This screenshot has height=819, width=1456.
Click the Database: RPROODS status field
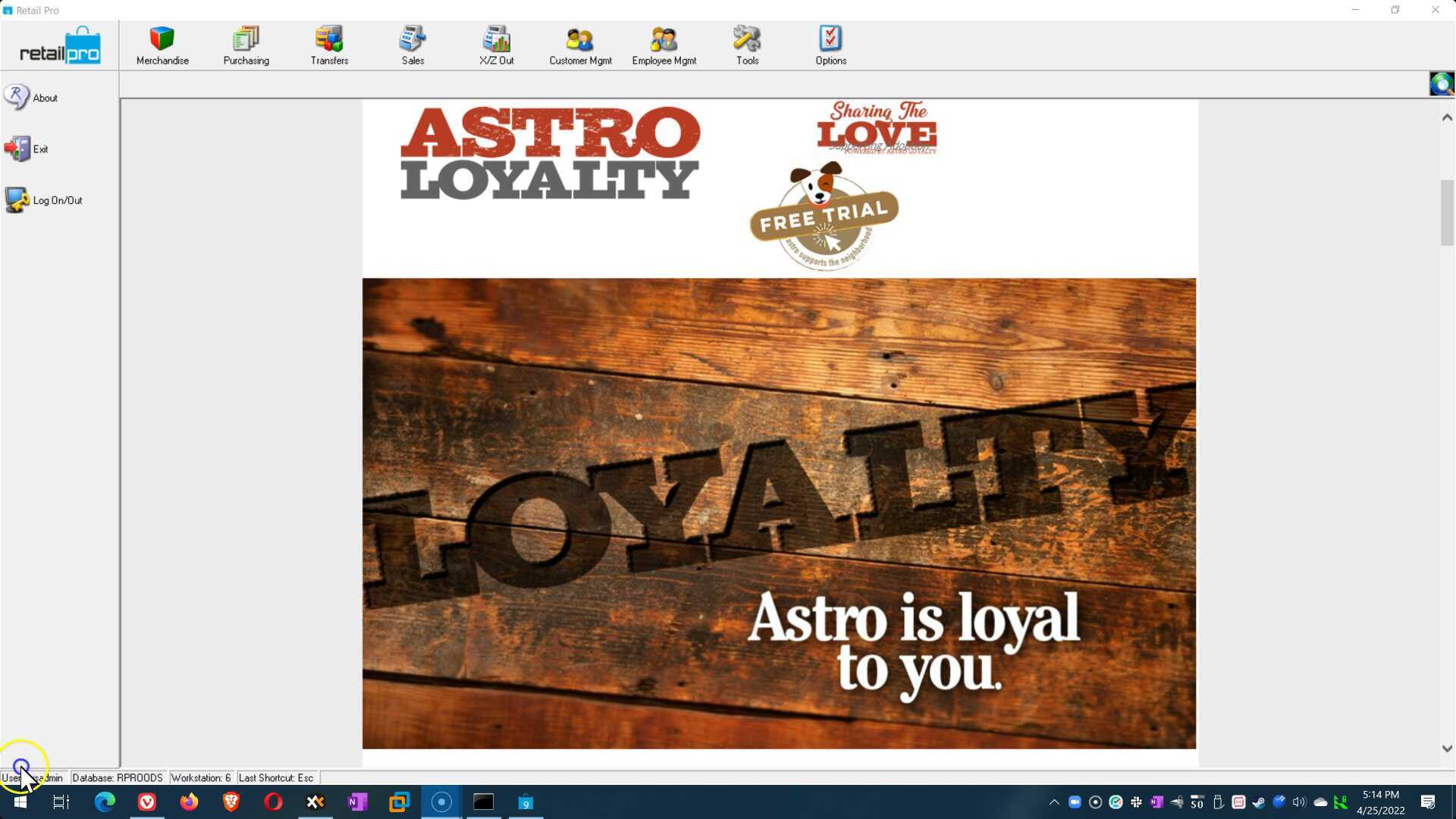118,777
